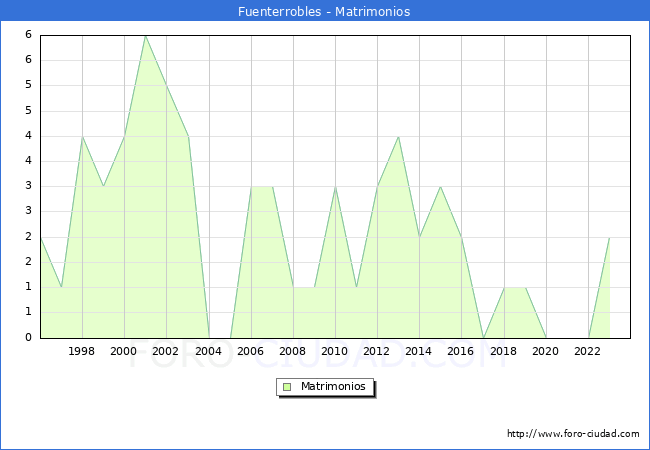
Task: Select the 1998 x-axis label
Action: coord(82,351)
